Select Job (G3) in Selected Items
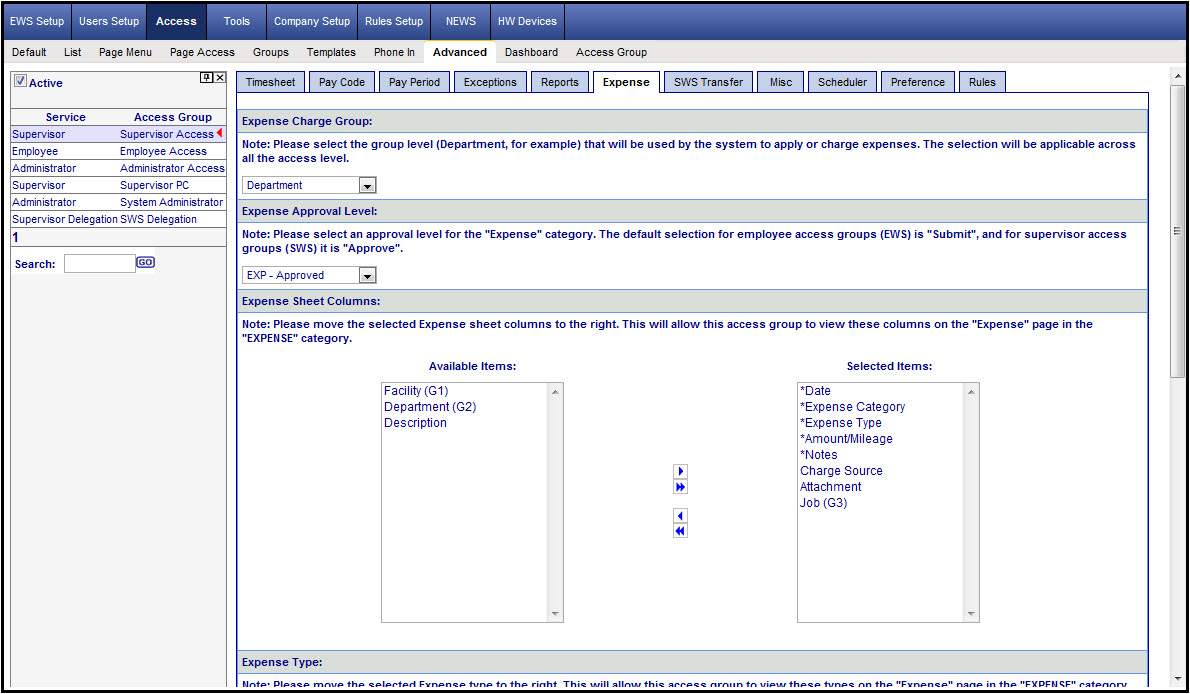Viewport: 1190px width, 694px height. (823, 503)
